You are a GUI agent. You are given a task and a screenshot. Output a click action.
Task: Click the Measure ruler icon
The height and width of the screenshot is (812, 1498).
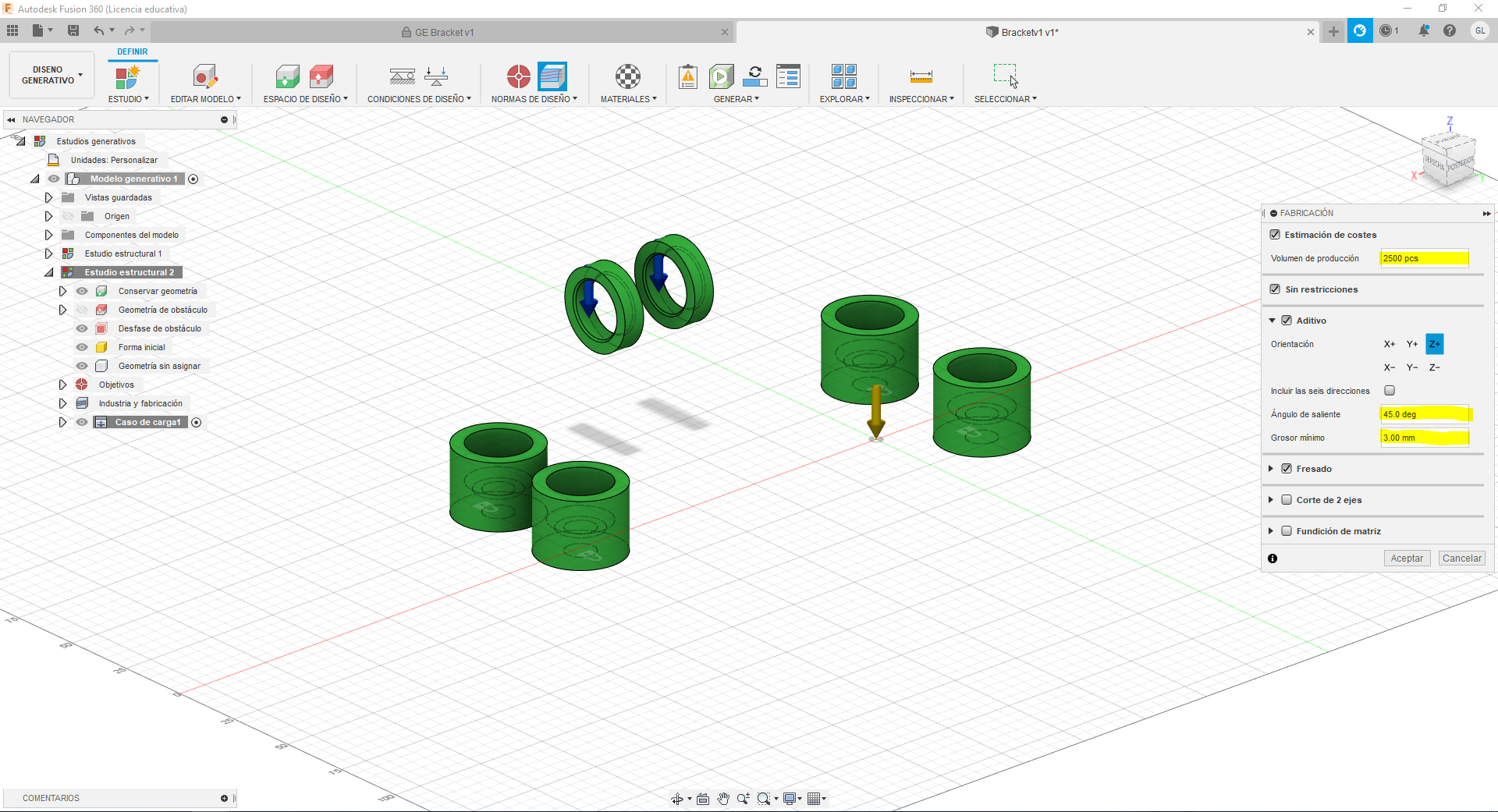[921, 76]
